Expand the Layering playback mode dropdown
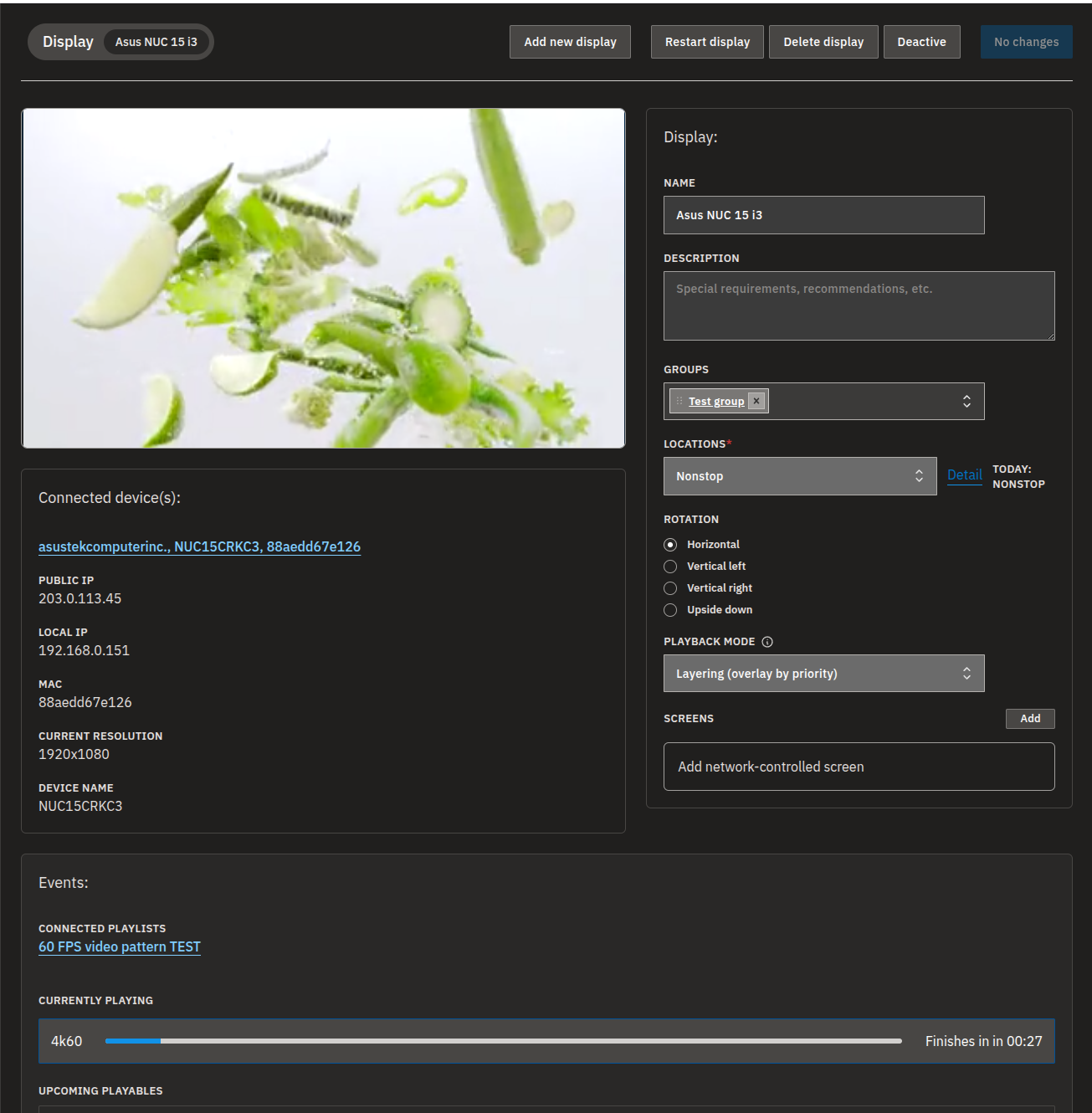Image resolution: width=1092 pixels, height=1113 pixels. (823, 674)
